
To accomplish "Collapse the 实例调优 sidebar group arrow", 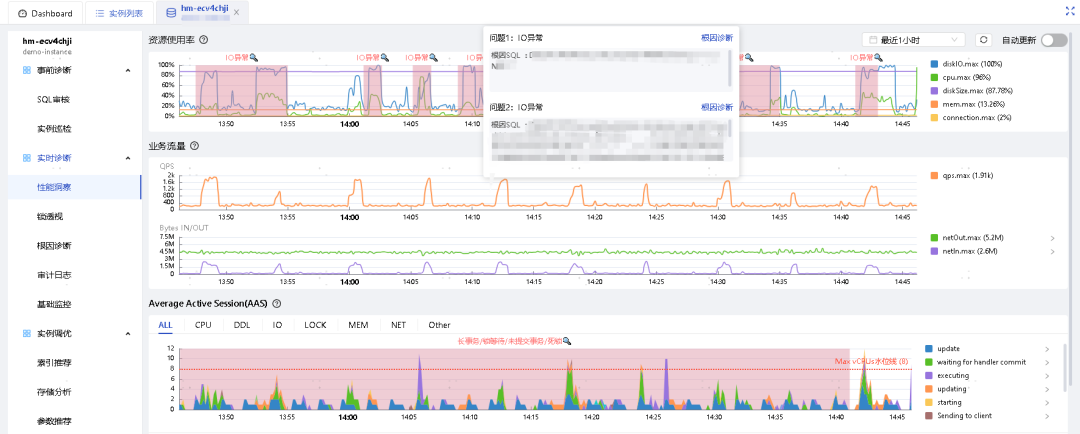I will pos(127,333).
